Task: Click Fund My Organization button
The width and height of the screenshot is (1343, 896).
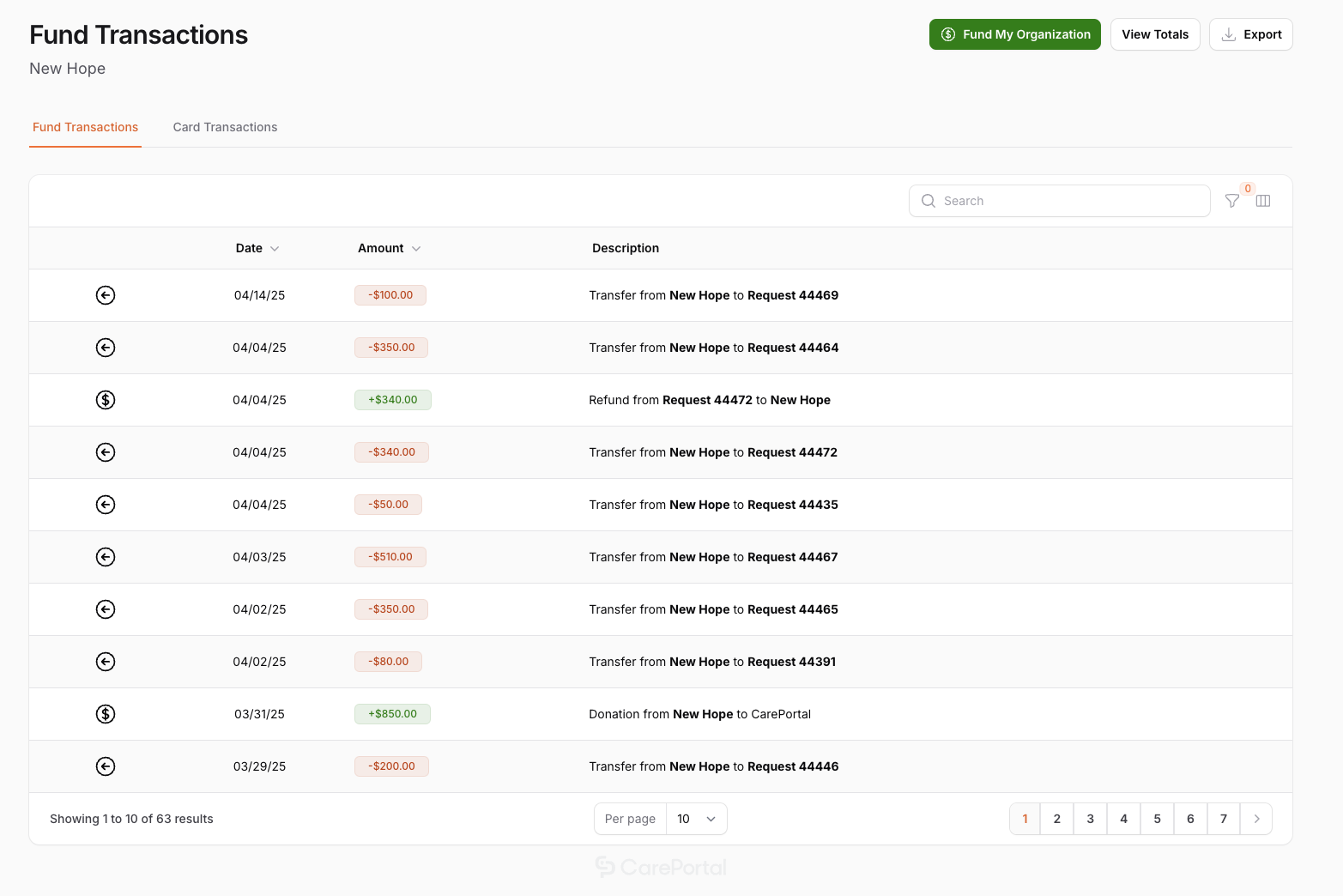Action: tap(1014, 34)
